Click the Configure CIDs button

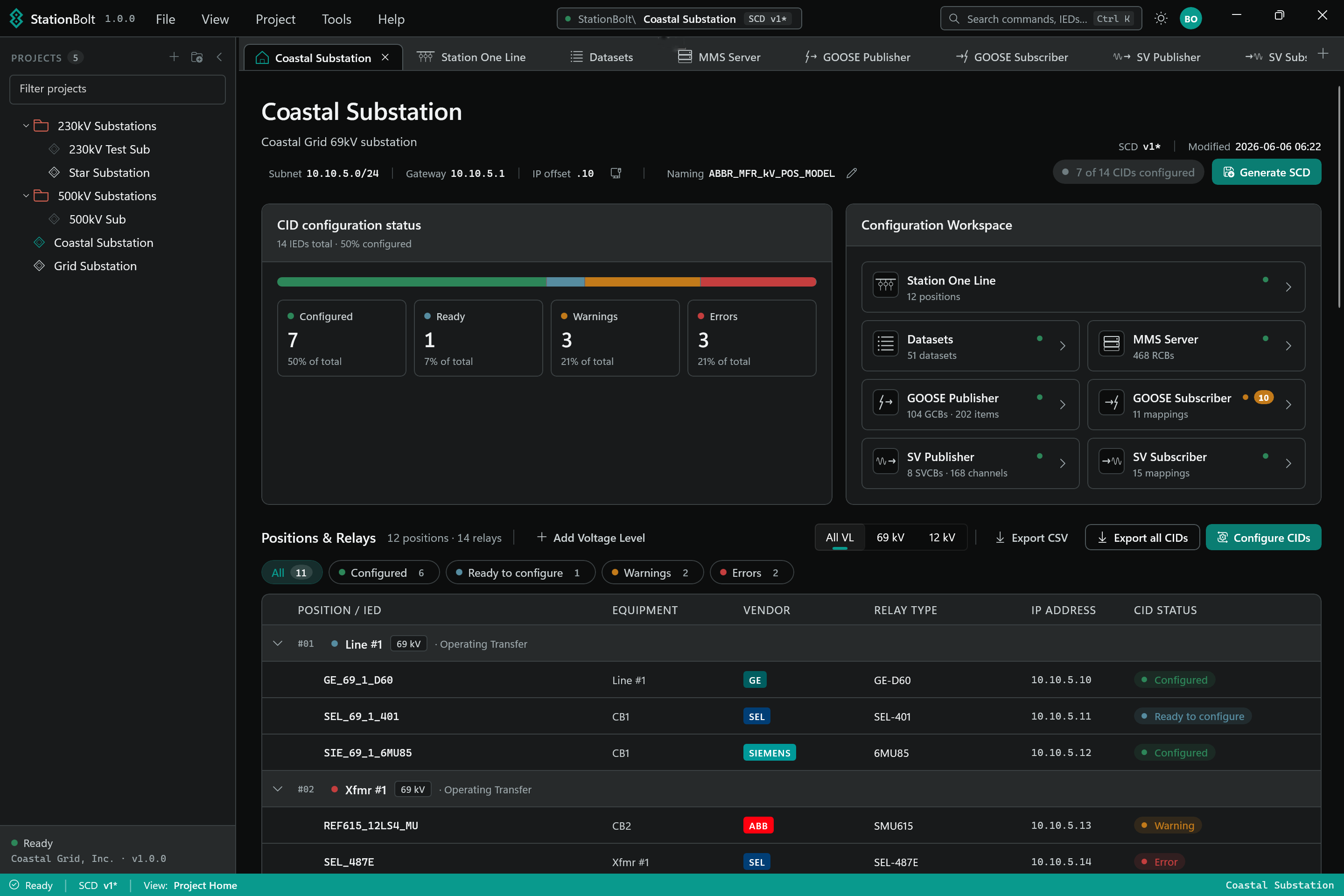click(1263, 537)
